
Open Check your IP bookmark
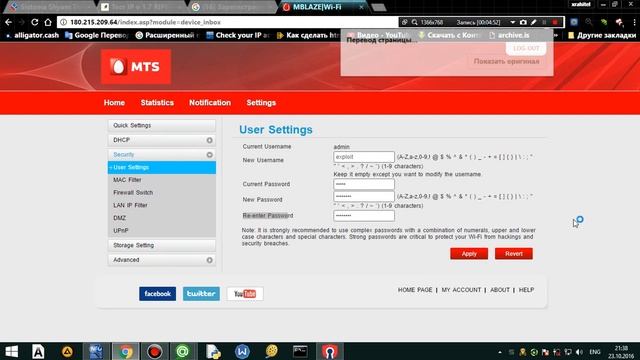pos(238,36)
